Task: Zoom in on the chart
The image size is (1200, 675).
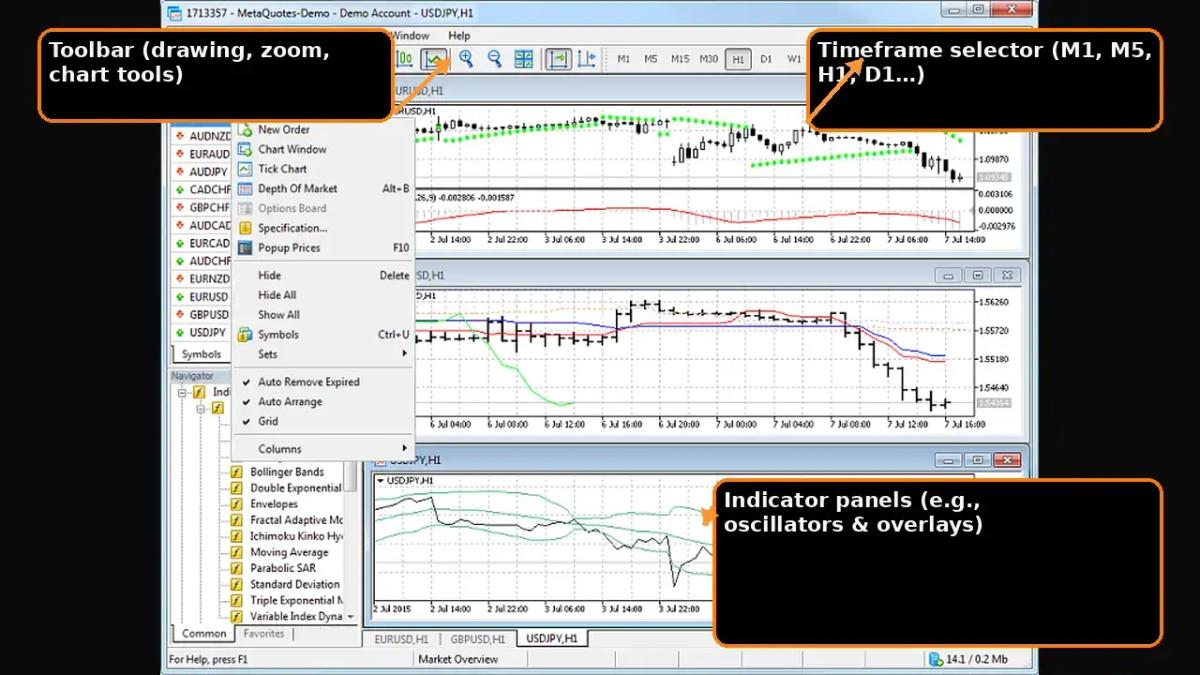Action: click(x=466, y=59)
